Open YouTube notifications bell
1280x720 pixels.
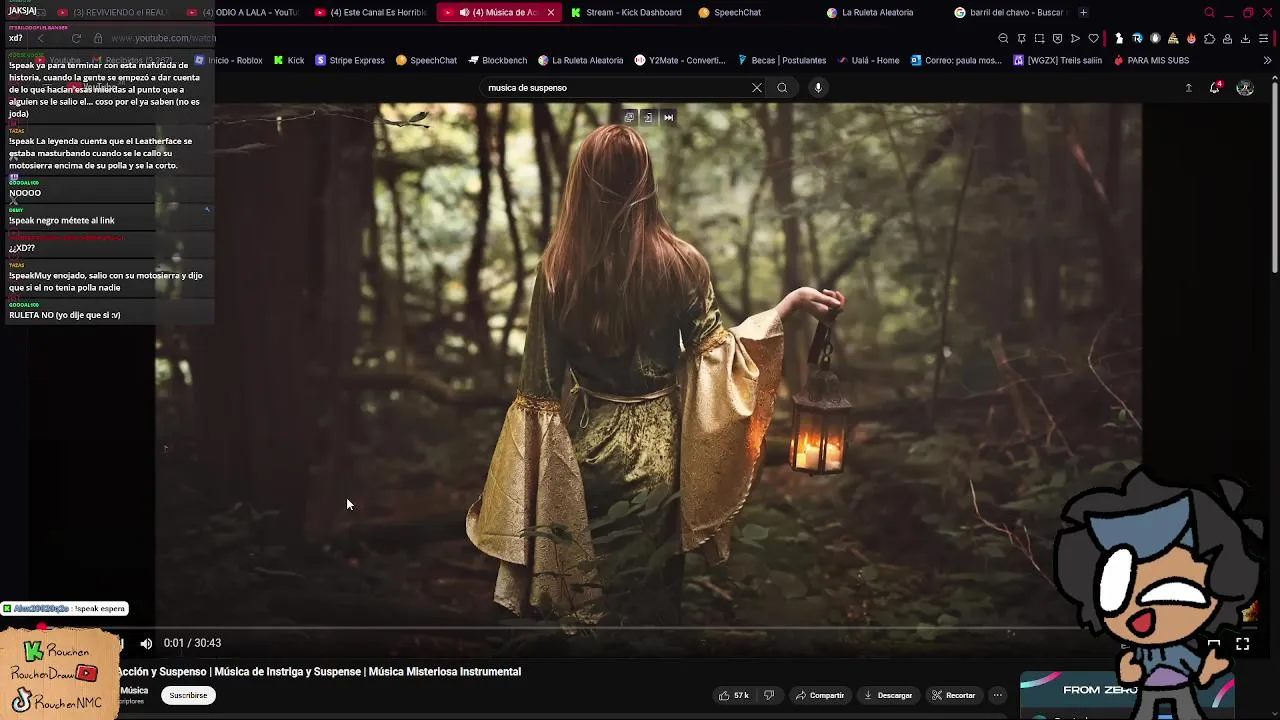1215,88
